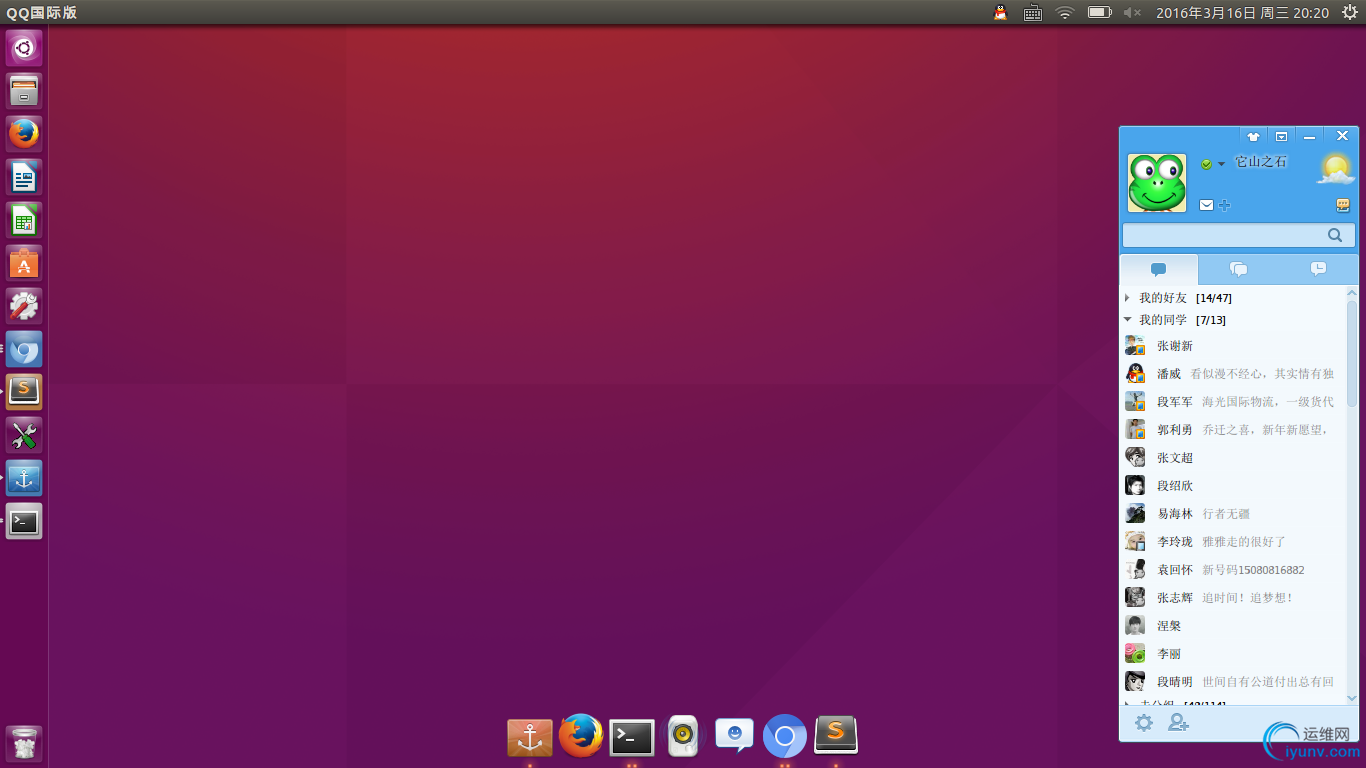Launch Firefox from the left launcher

click(x=24, y=134)
